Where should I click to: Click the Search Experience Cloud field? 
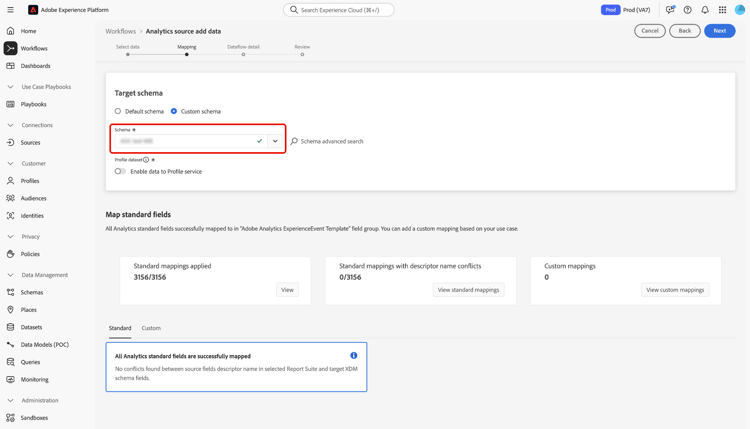point(339,10)
